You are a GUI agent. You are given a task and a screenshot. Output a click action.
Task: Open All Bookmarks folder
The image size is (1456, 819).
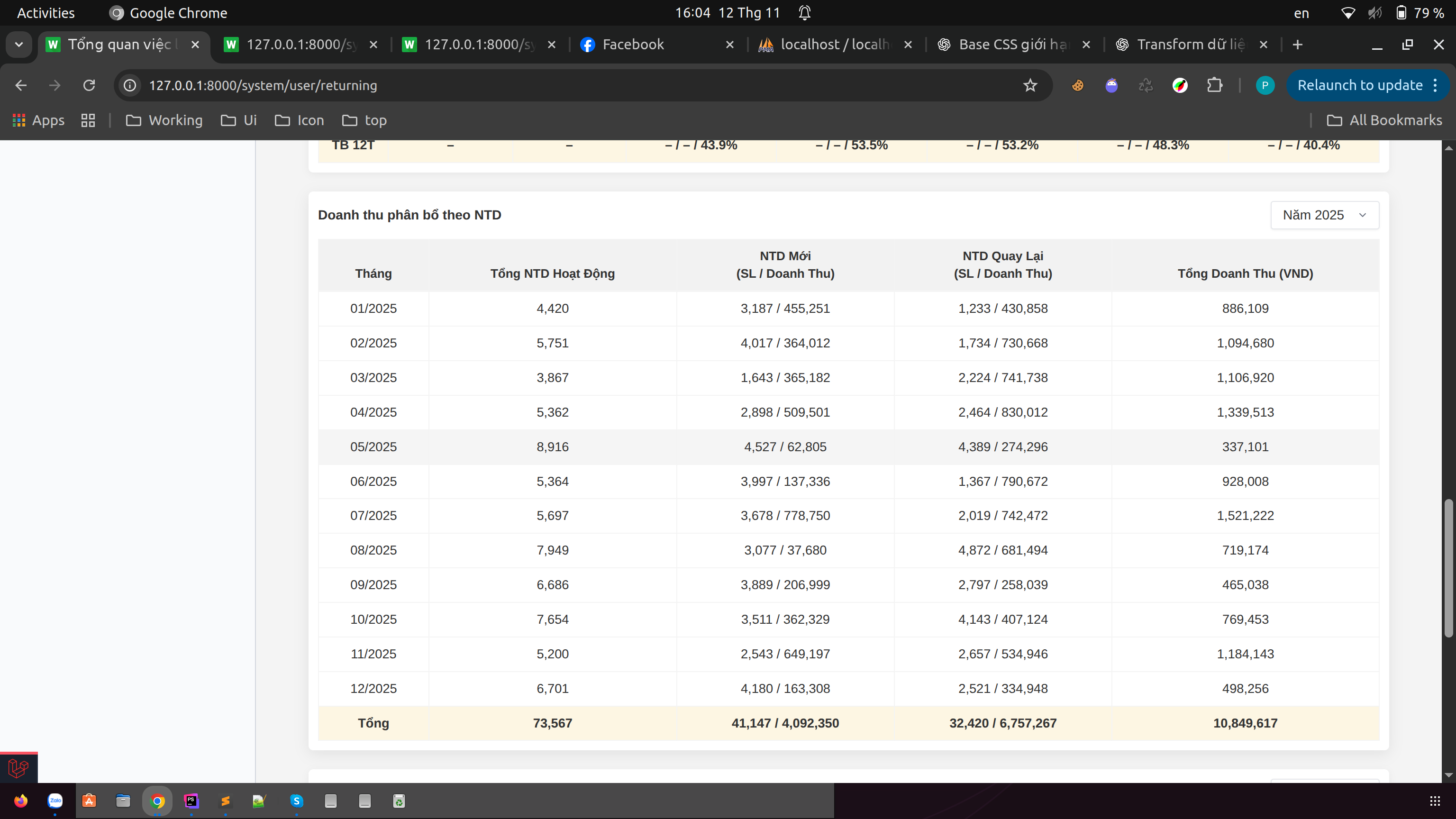[x=1384, y=120]
